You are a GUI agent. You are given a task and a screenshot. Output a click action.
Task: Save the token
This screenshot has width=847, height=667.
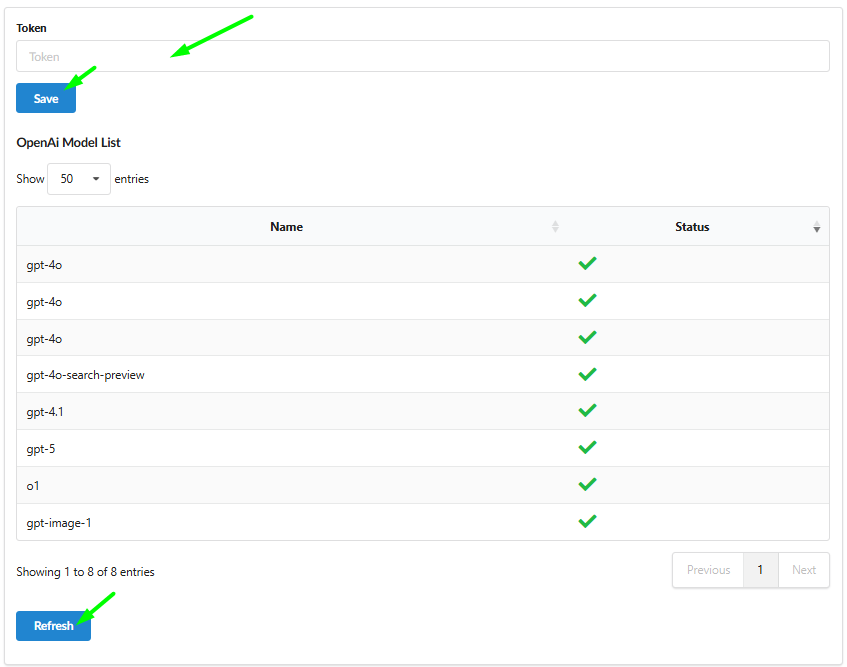46,98
